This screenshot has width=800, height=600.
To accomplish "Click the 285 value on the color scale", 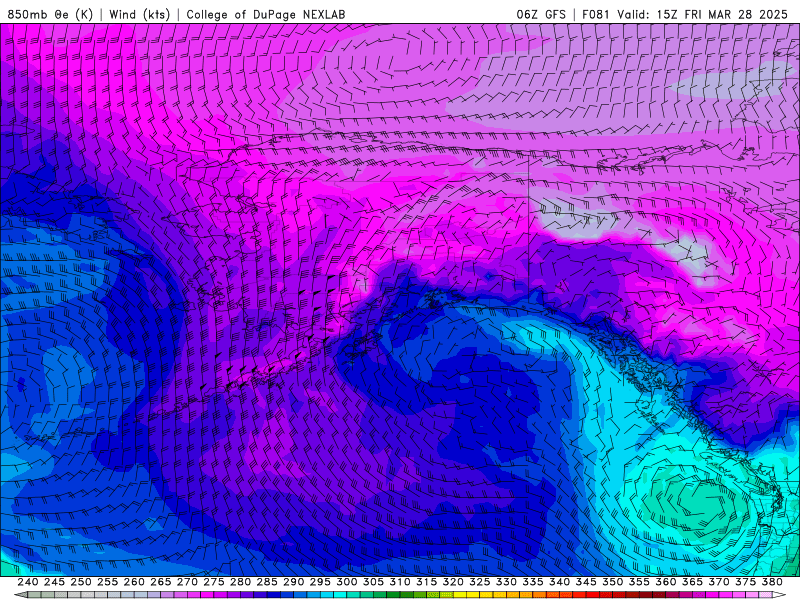I will [x=267, y=582].
